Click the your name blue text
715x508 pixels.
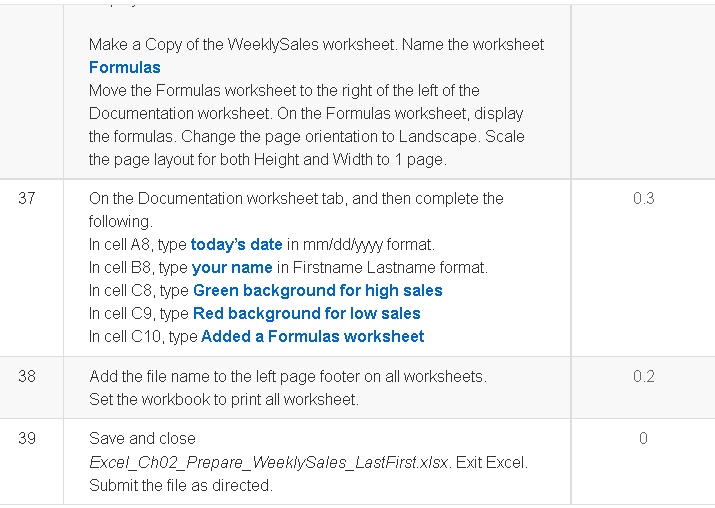(x=232, y=268)
